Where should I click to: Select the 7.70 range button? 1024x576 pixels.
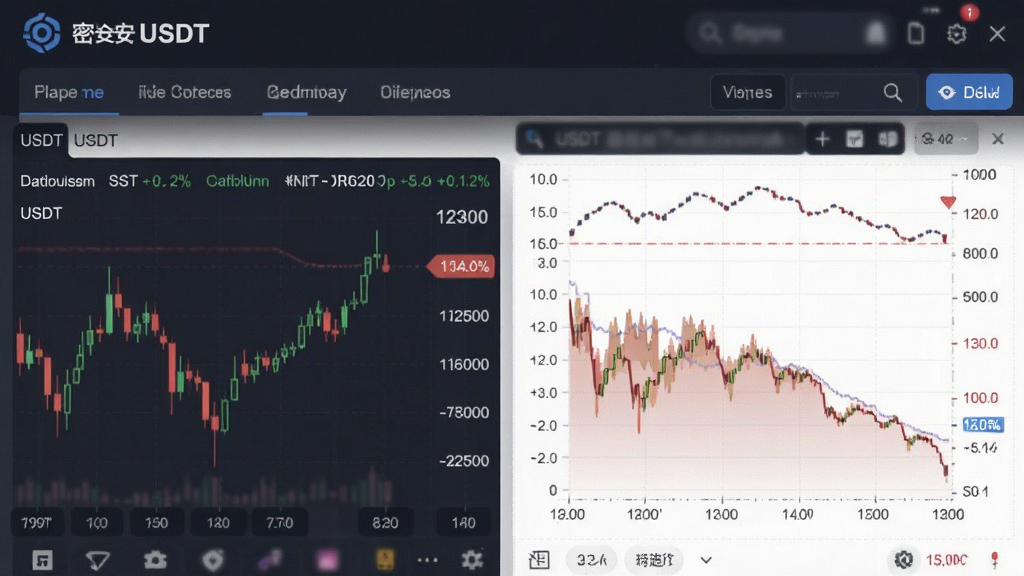point(280,522)
